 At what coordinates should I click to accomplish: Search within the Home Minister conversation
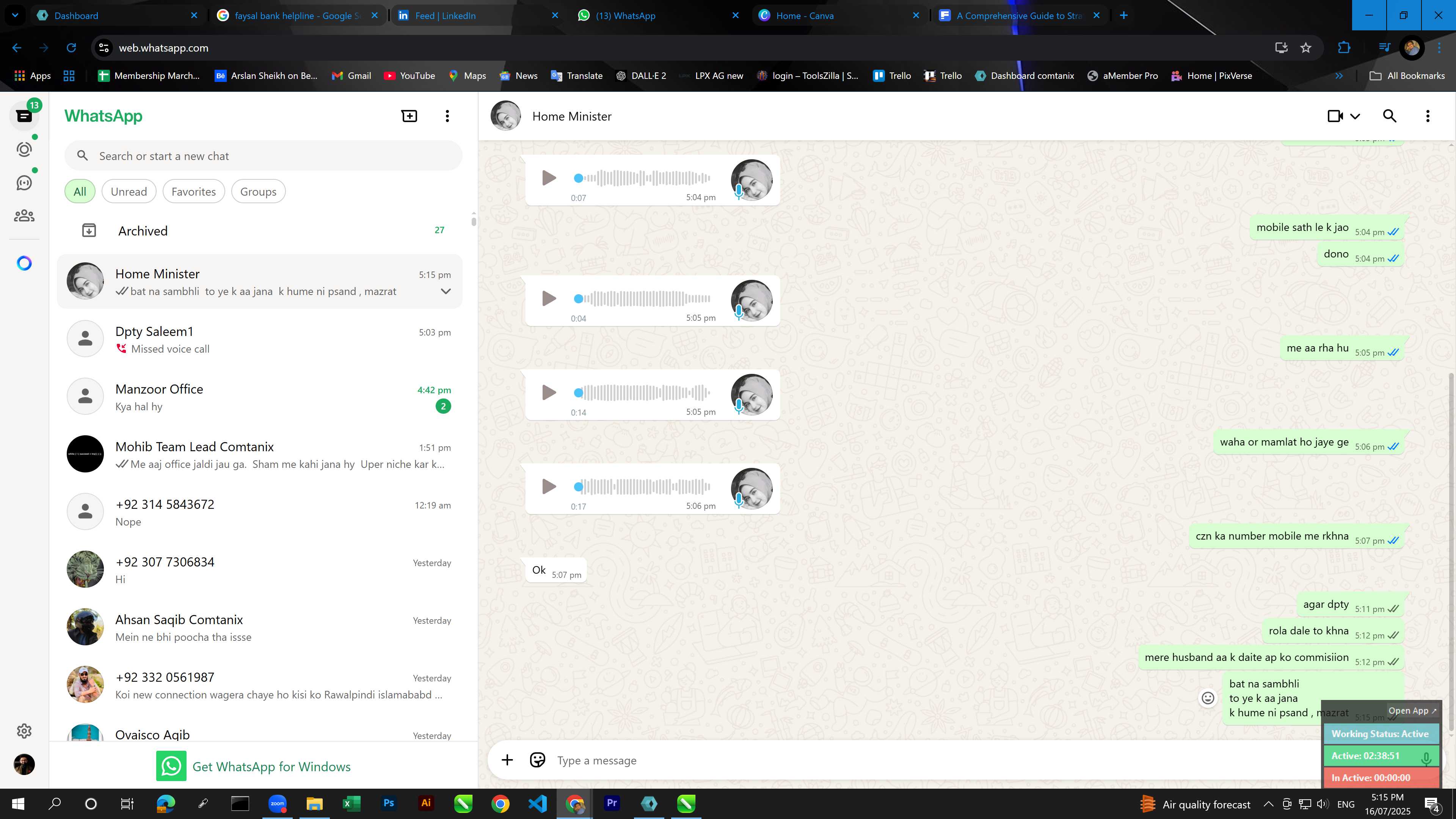point(1389,116)
